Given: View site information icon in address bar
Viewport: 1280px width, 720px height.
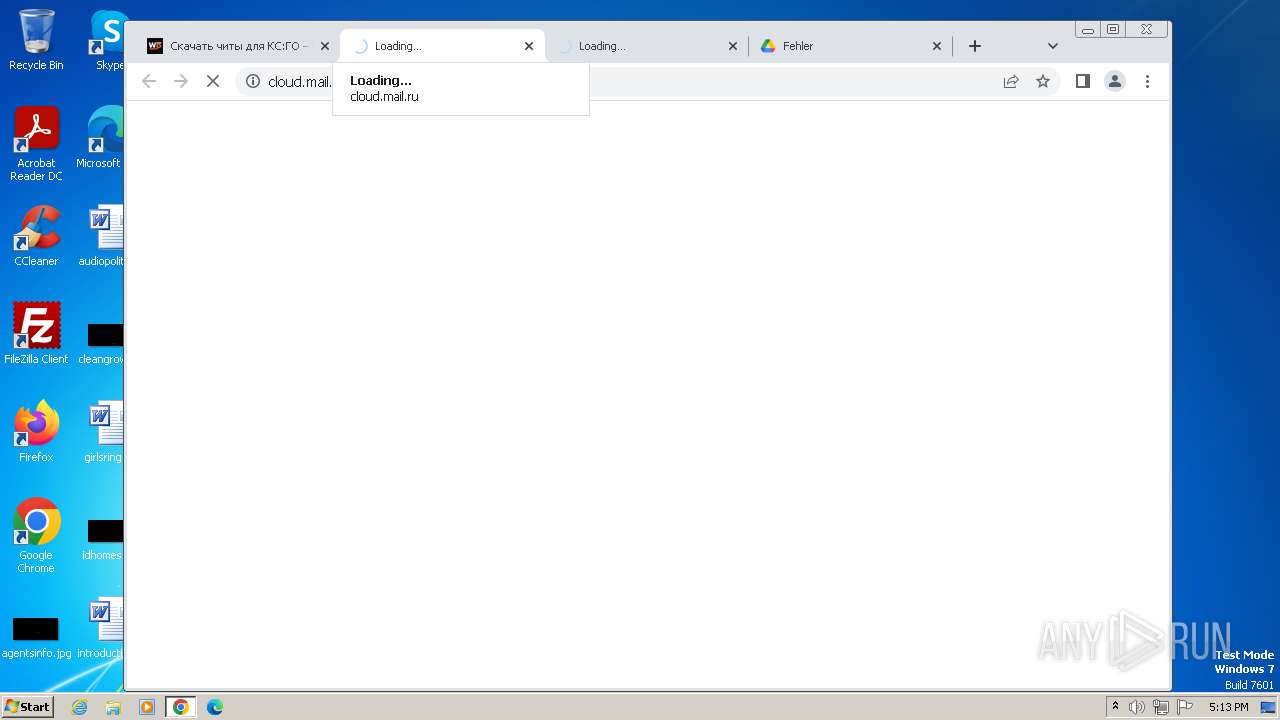Looking at the screenshot, I should 253,81.
